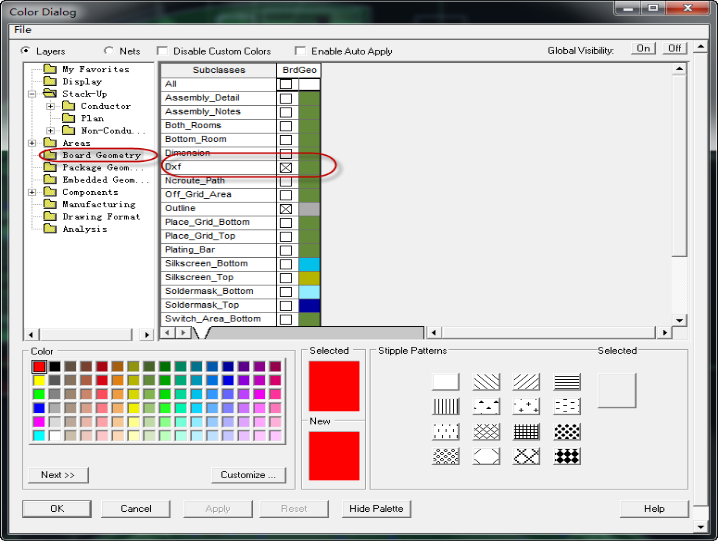Select the grid crosshatch stipple pattern
This screenshot has height=542, width=718.
(526, 431)
